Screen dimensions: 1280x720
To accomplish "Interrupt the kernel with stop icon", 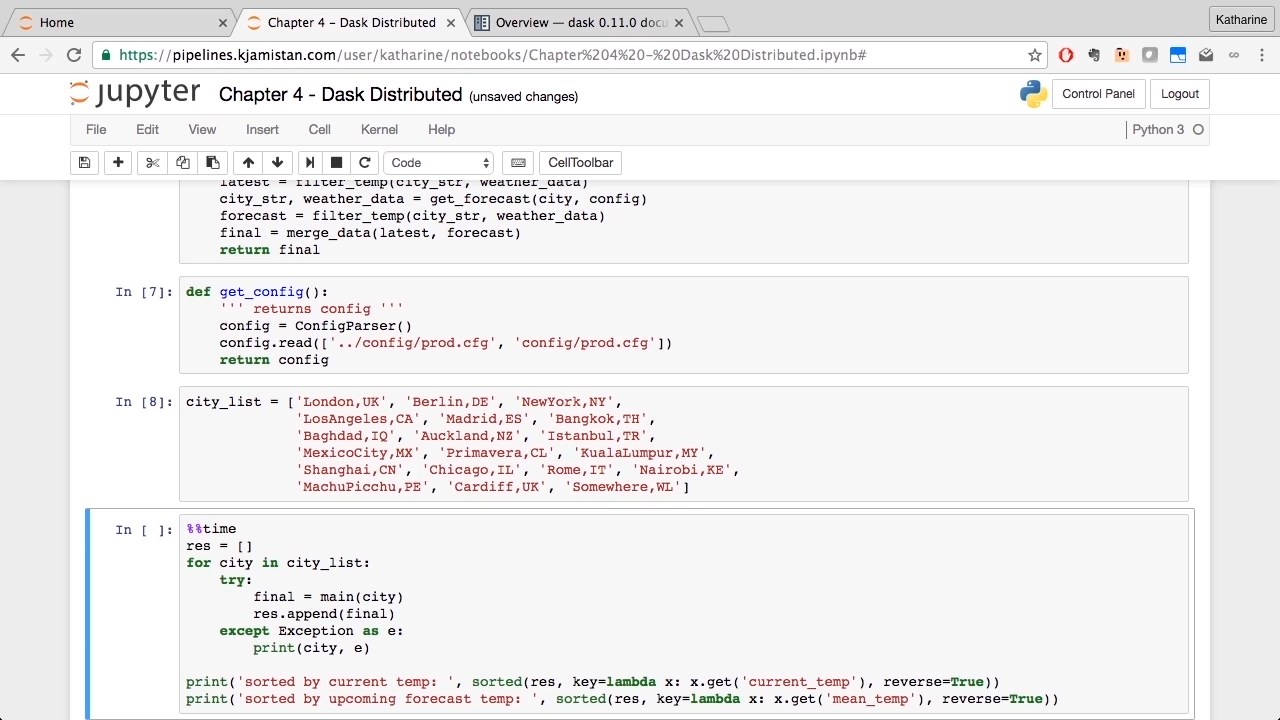I will pyautogui.click(x=337, y=163).
